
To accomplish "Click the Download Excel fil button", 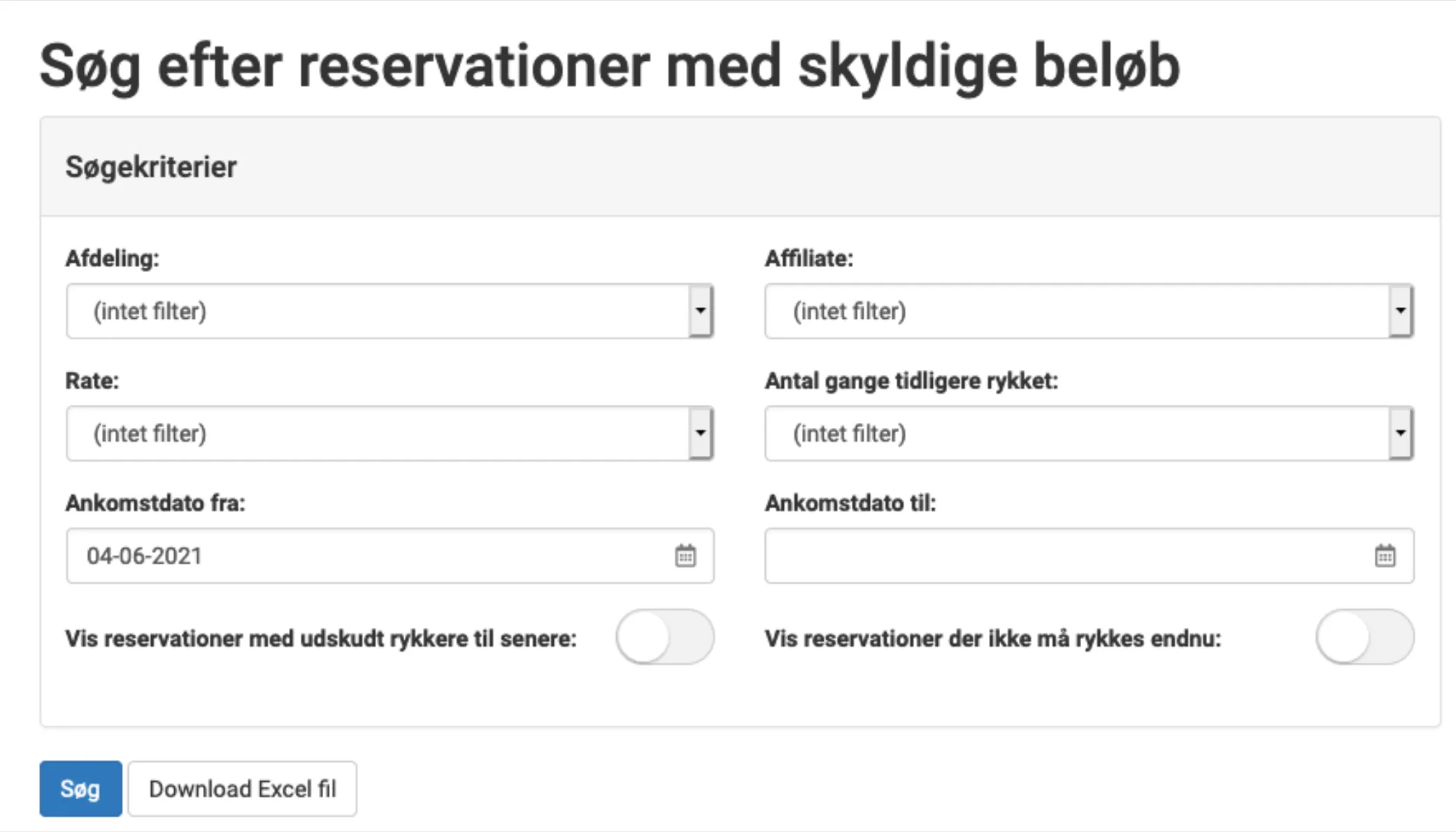I will [x=242, y=788].
